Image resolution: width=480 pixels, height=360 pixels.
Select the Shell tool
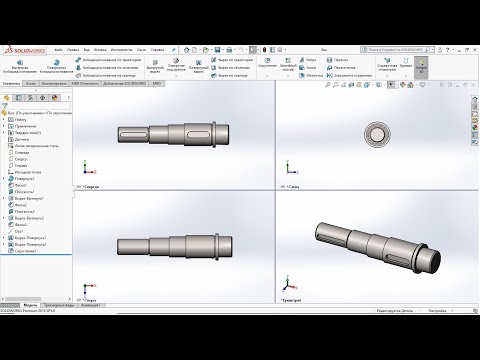[311, 76]
